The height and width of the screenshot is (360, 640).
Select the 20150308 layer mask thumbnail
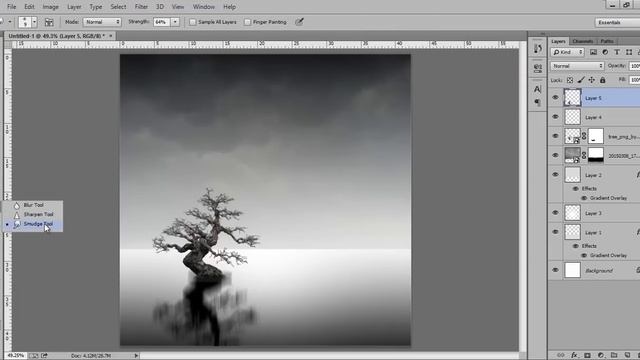(x=596, y=155)
